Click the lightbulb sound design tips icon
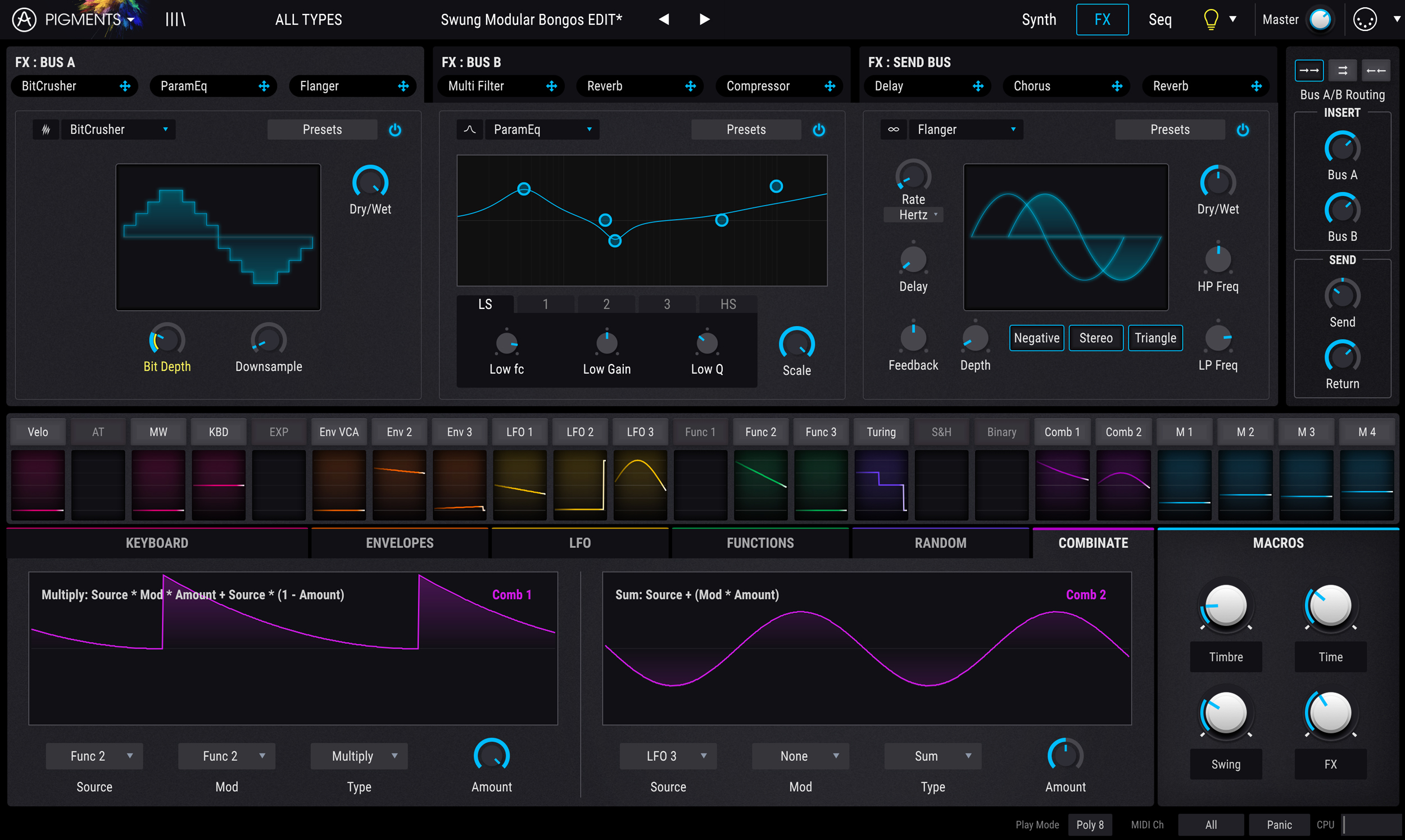The width and height of the screenshot is (1405, 840). 1211,20
